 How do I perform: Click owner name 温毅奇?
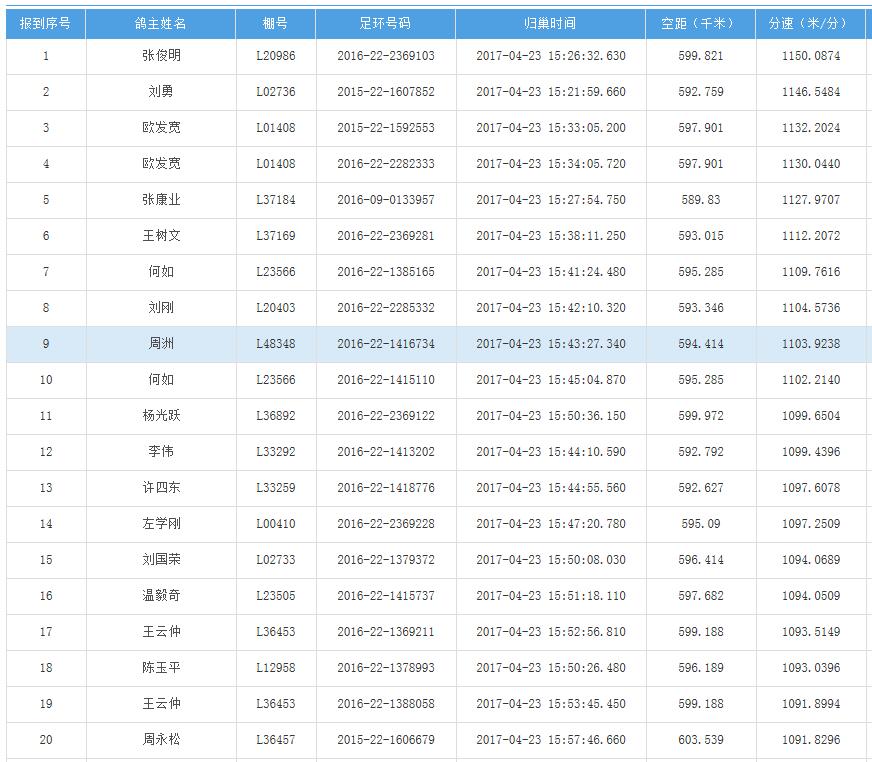pos(160,596)
